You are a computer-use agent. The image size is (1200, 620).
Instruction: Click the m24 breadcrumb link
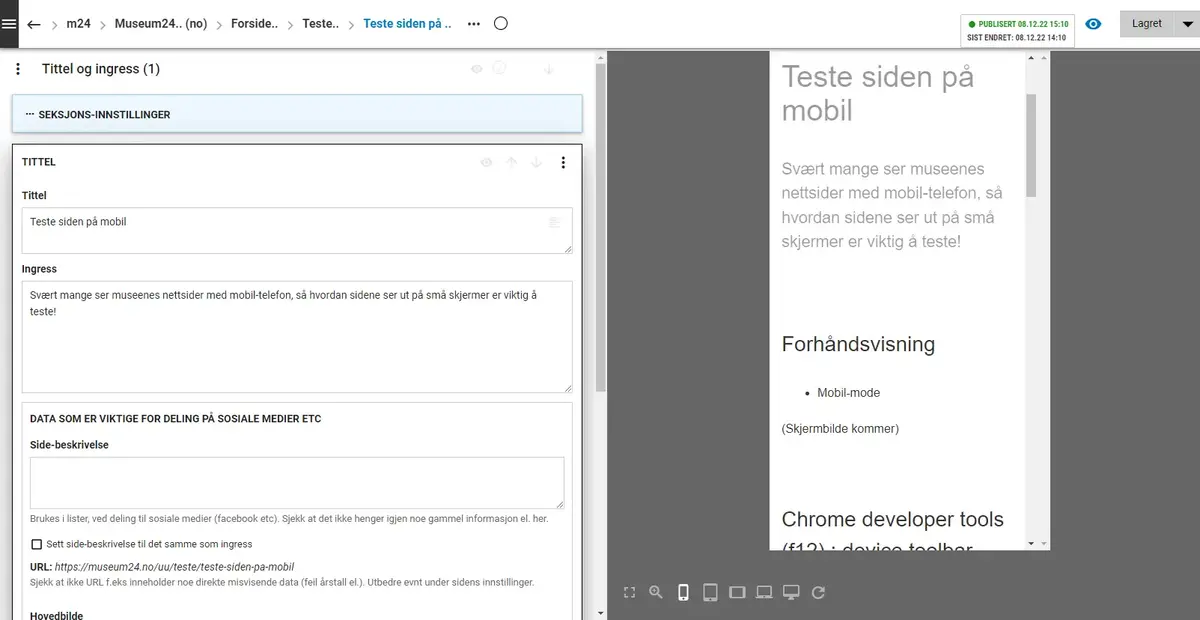[x=78, y=24]
